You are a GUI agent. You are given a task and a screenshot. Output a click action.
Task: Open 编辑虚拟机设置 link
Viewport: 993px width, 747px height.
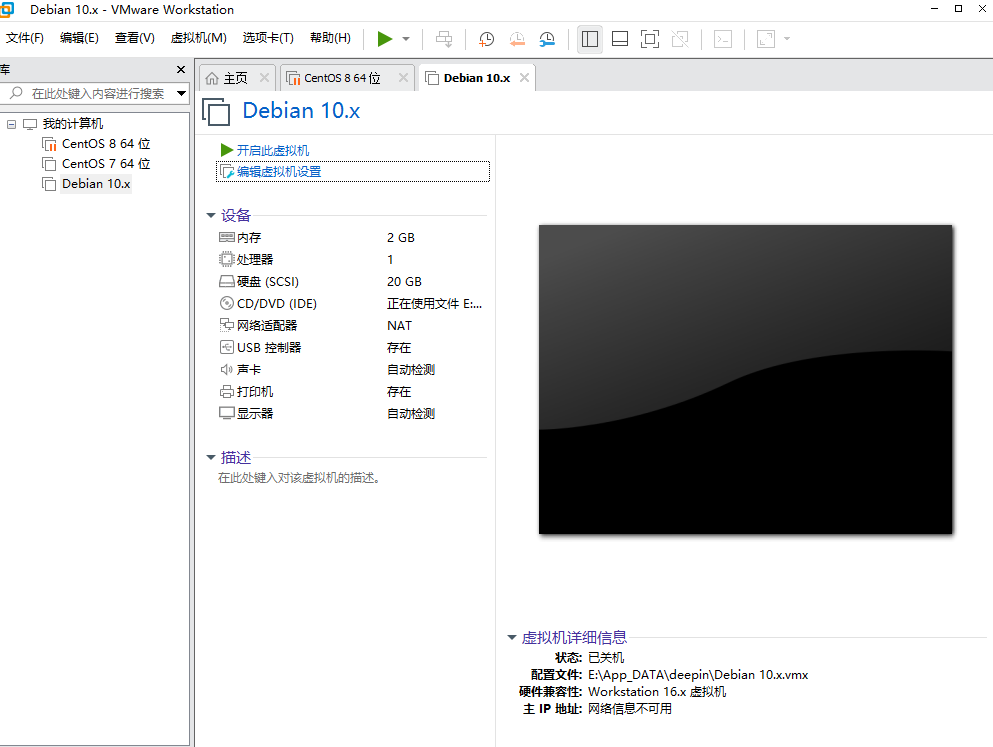click(x=278, y=172)
